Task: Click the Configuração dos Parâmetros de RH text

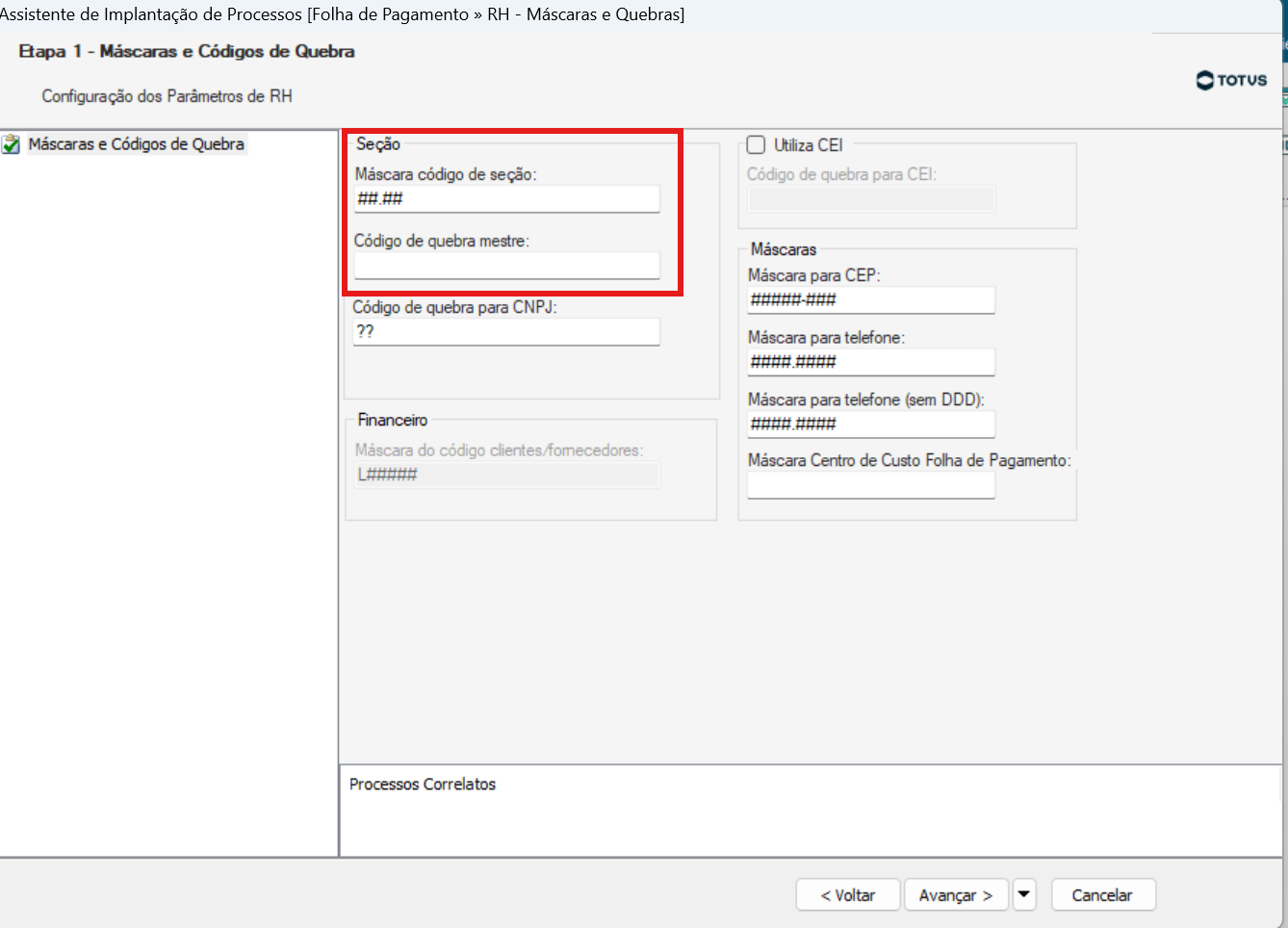Action: coord(167,96)
